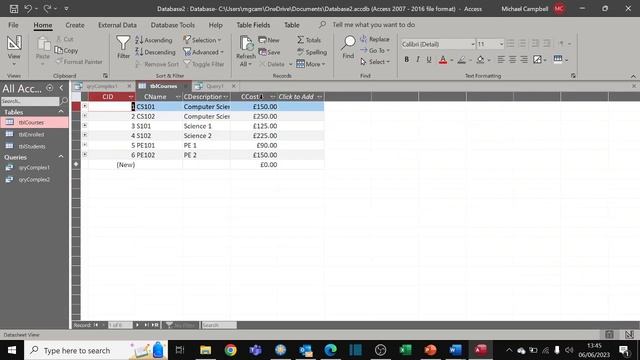Image resolution: width=640 pixels, height=360 pixels.
Task: Click Refresh All icon
Action: coord(246,51)
